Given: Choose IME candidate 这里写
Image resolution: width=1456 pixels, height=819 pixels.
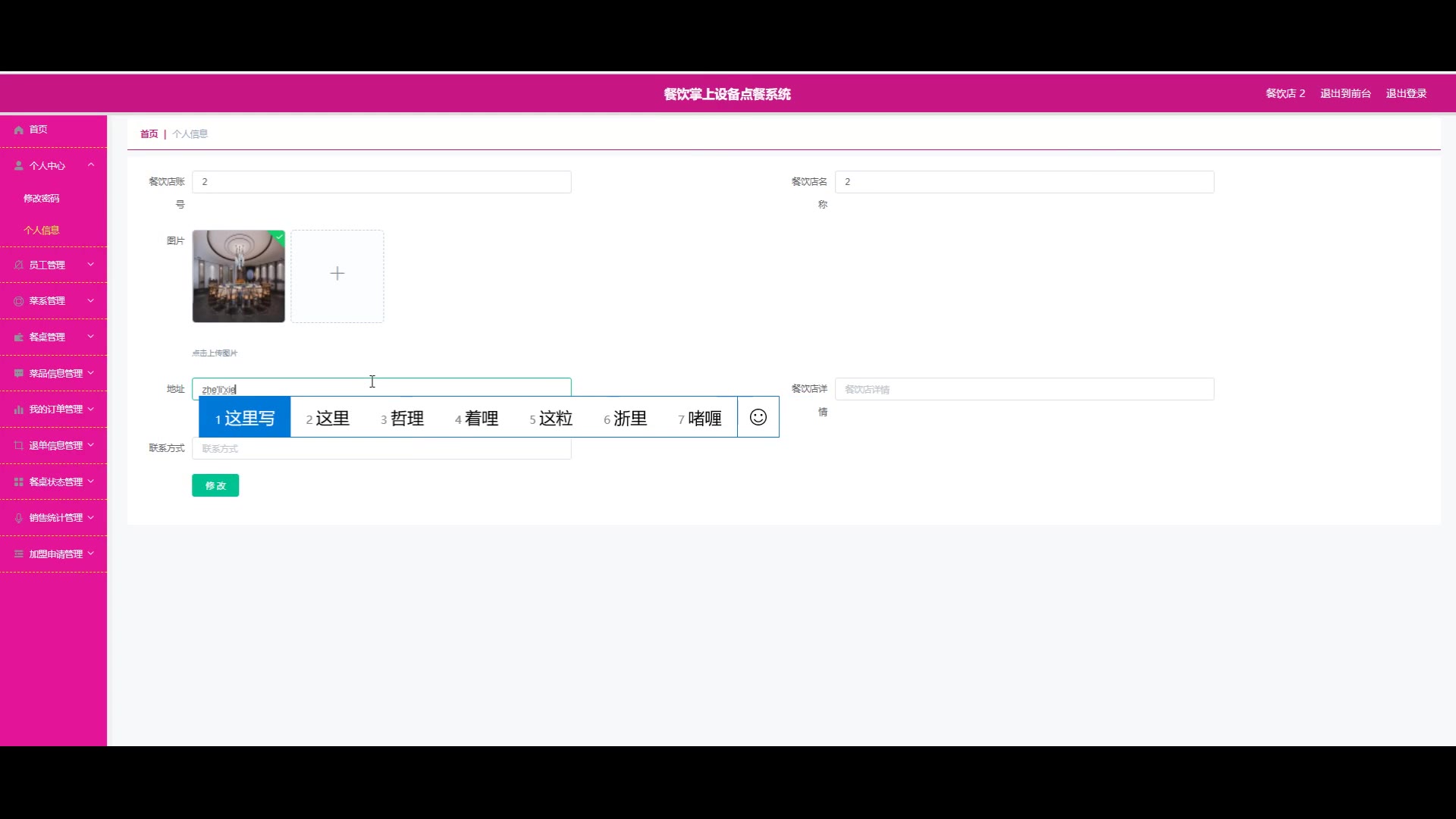Looking at the screenshot, I should 245,418.
